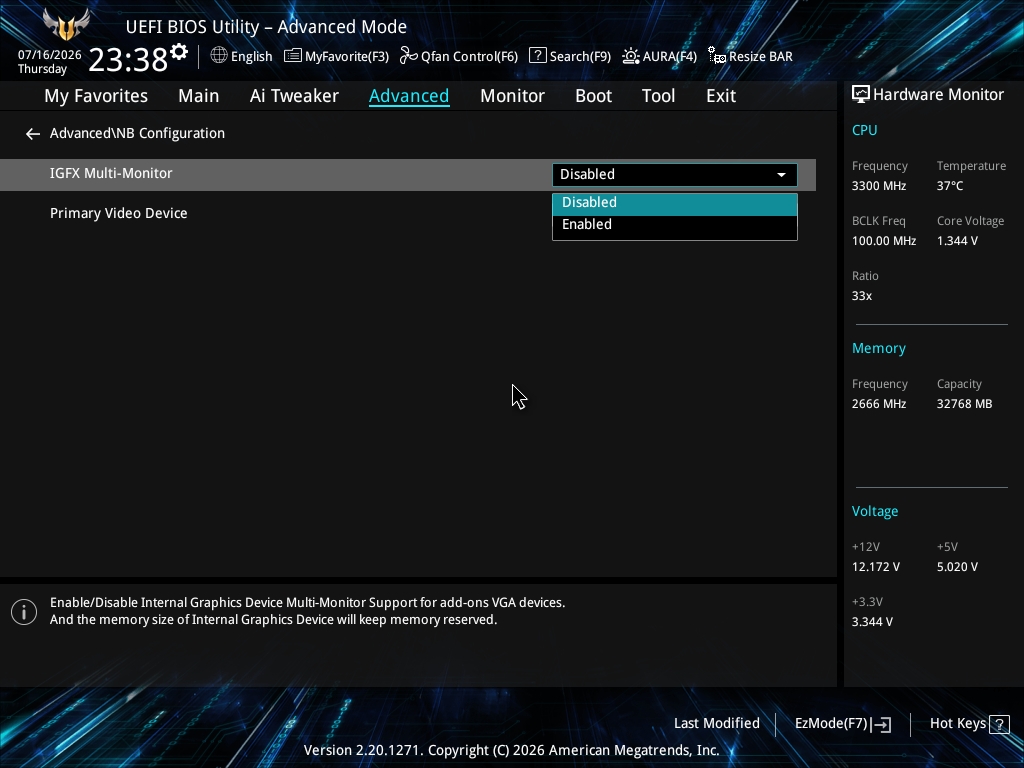This screenshot has width=1024, height=768.
Task: Click the settings gear next to the clock
Action: click(x=179, y=52)
